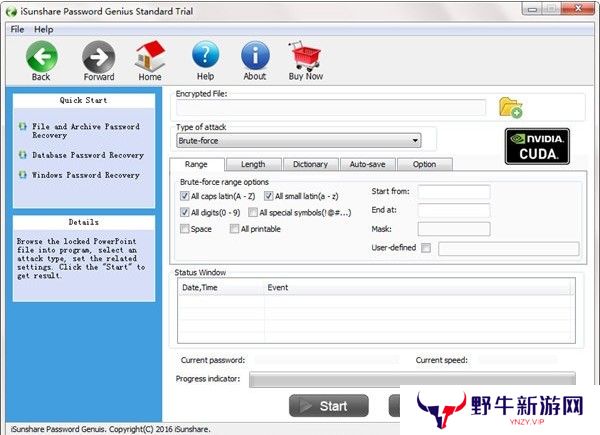
Task: Switch to the Dictionary tab
Action: click(x=310, y=165)
